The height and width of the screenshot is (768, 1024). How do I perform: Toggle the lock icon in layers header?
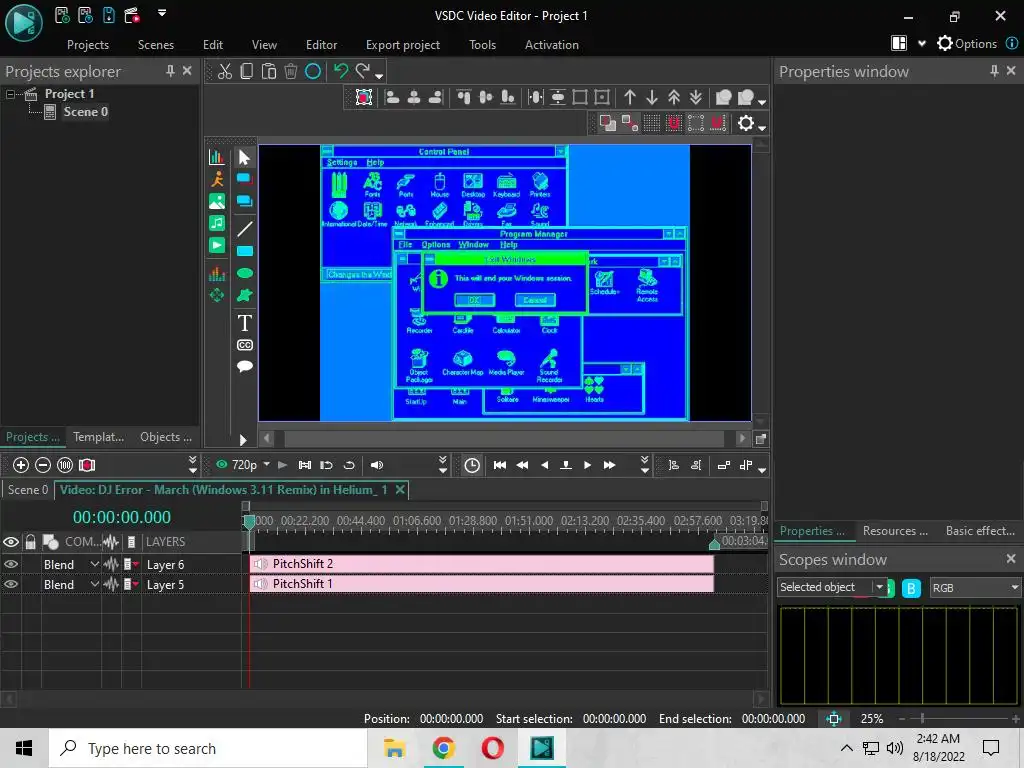[30, 541]
